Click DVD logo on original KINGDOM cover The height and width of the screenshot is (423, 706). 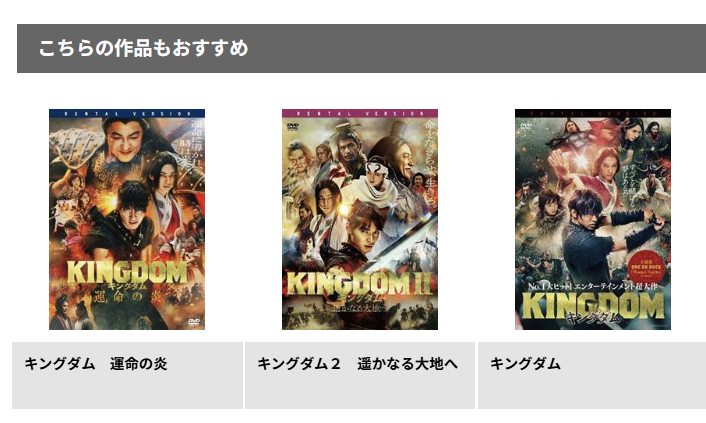pyautogui.click(x=526, y=126)
